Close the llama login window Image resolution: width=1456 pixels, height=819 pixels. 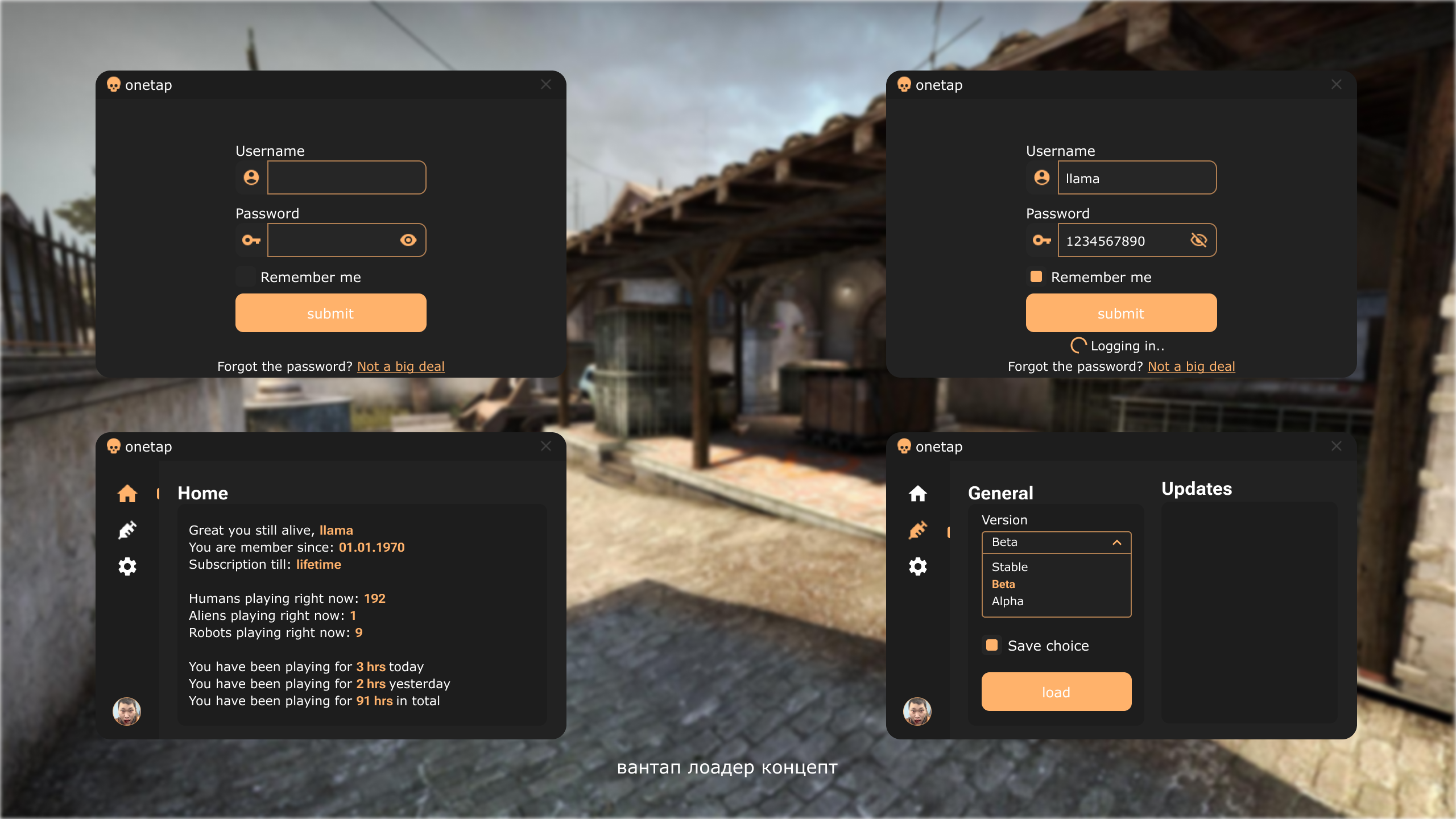tap(1337, 84)
